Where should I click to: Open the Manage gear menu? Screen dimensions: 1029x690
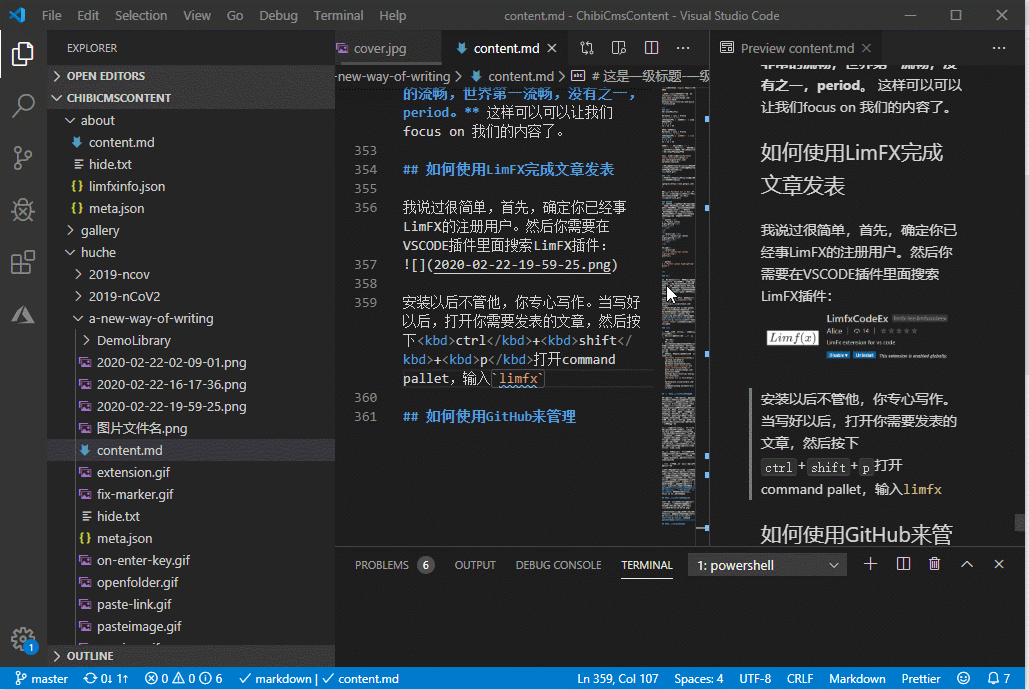pyautogui.click(x=23, y=638)
